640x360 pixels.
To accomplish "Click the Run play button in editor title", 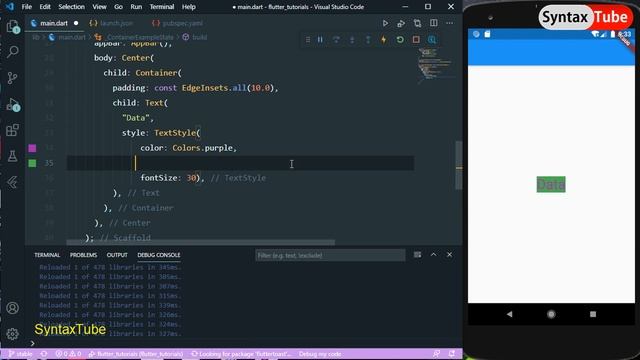I will pyautogui.click(x=385, y=23).
